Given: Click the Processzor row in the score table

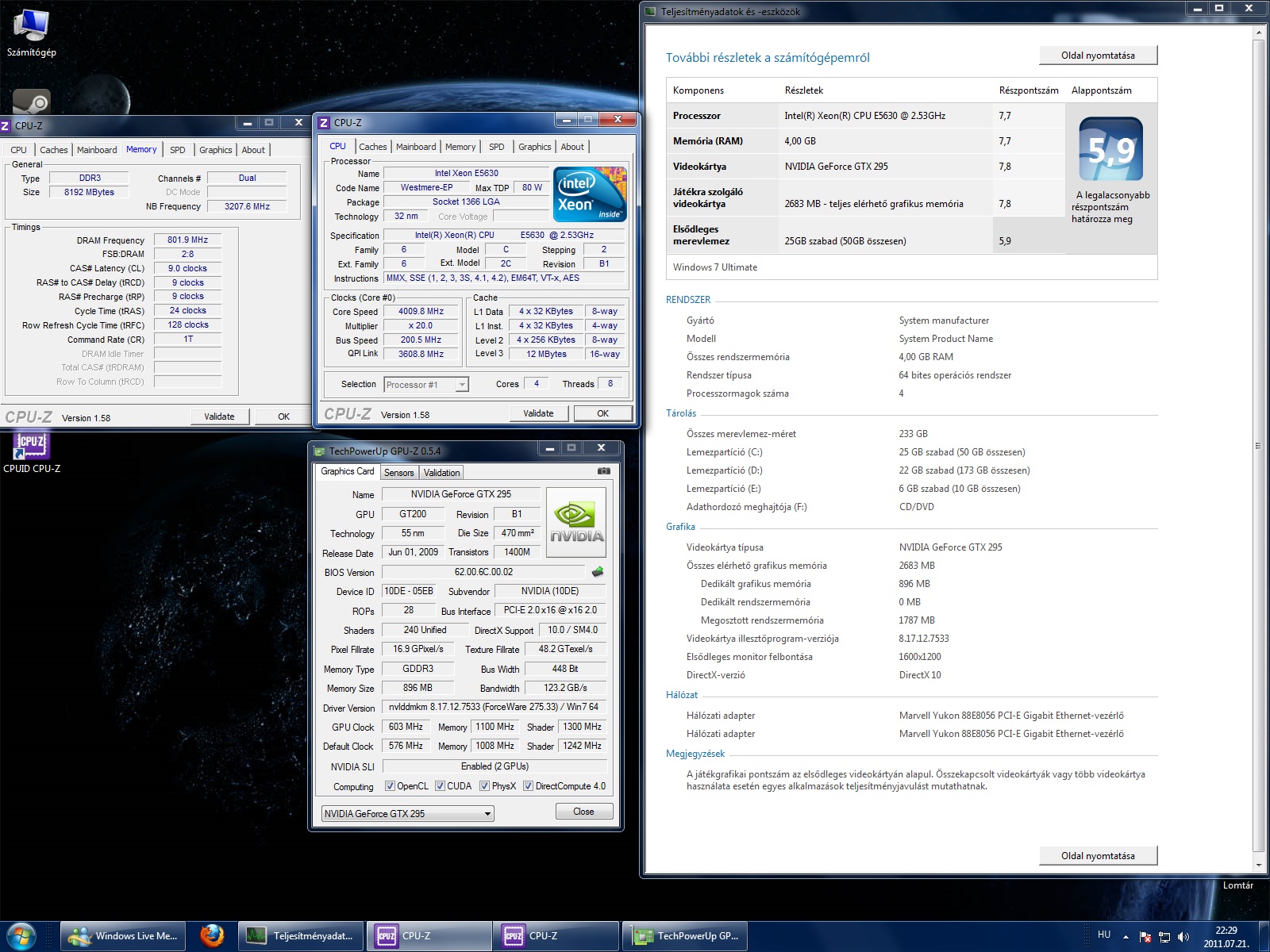Looking at the screenshot, I should pos(865,116).
